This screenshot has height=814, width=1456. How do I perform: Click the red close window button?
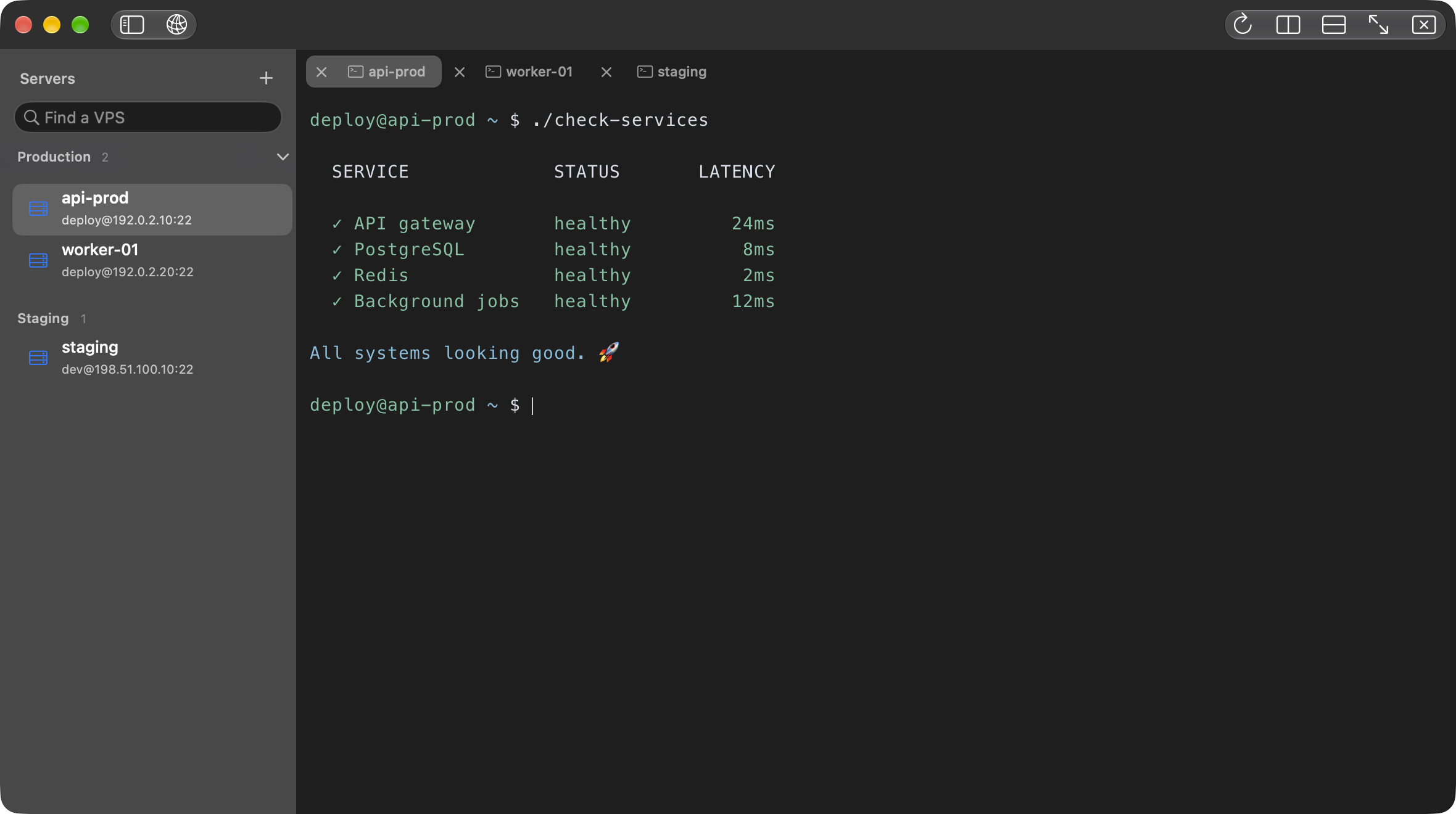click(x=23, y=25)
